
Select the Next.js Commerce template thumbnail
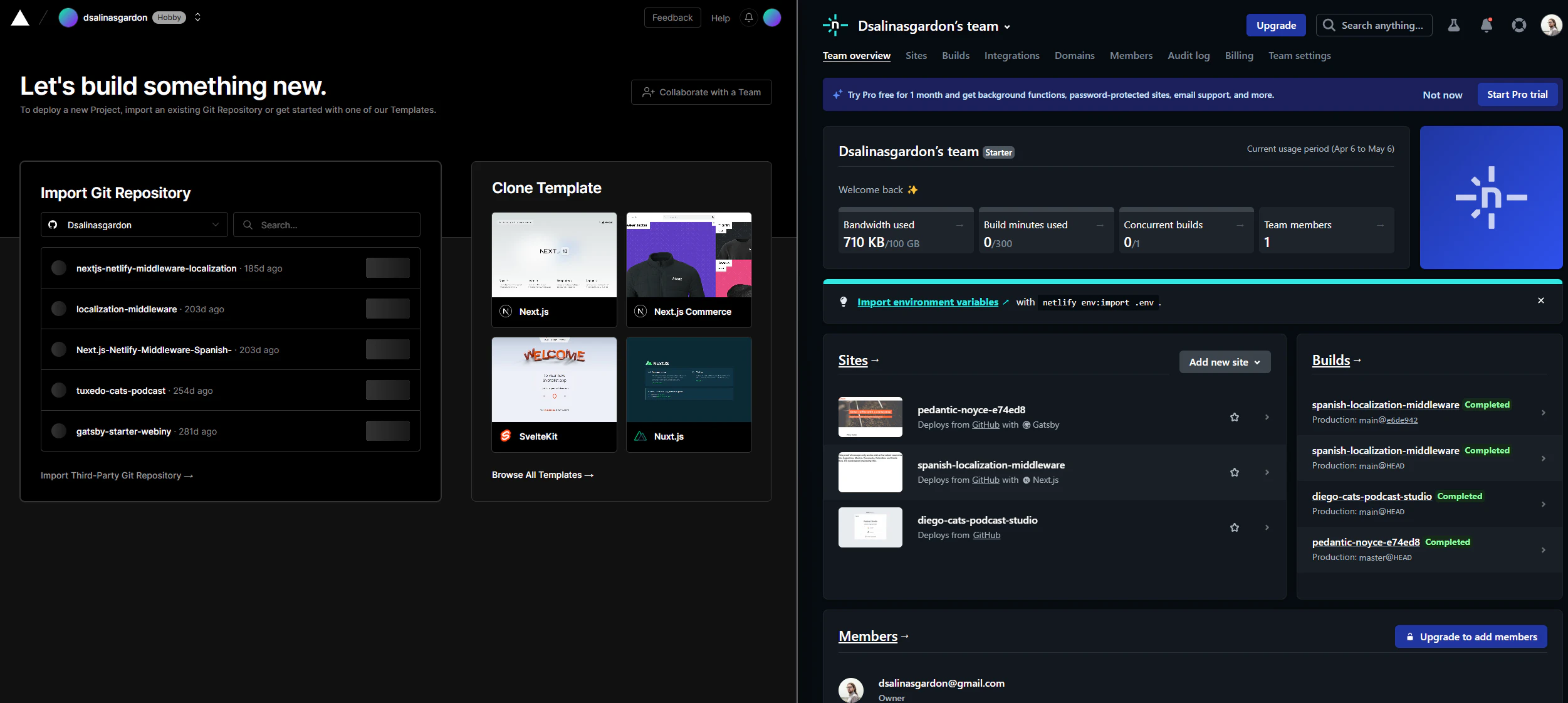coord(689,255)
